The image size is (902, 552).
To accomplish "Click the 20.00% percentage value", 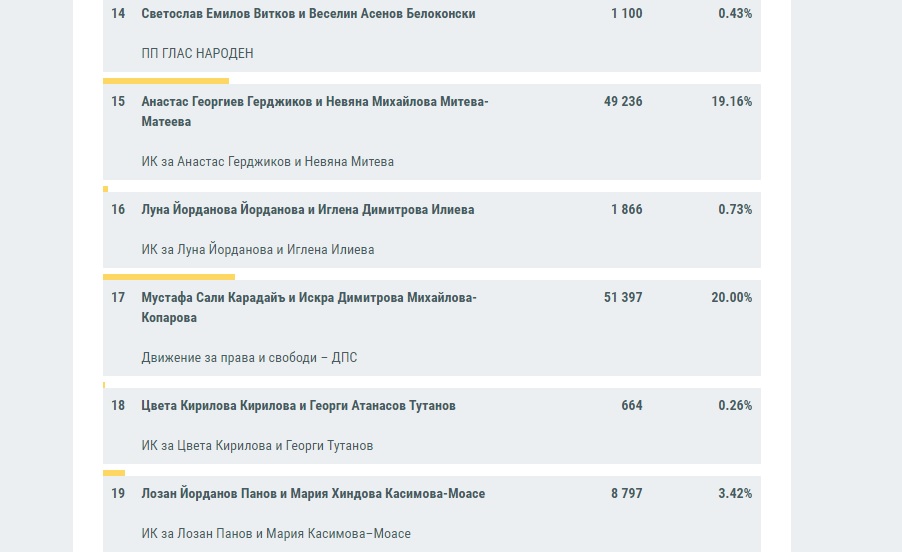I will [731, 297].
